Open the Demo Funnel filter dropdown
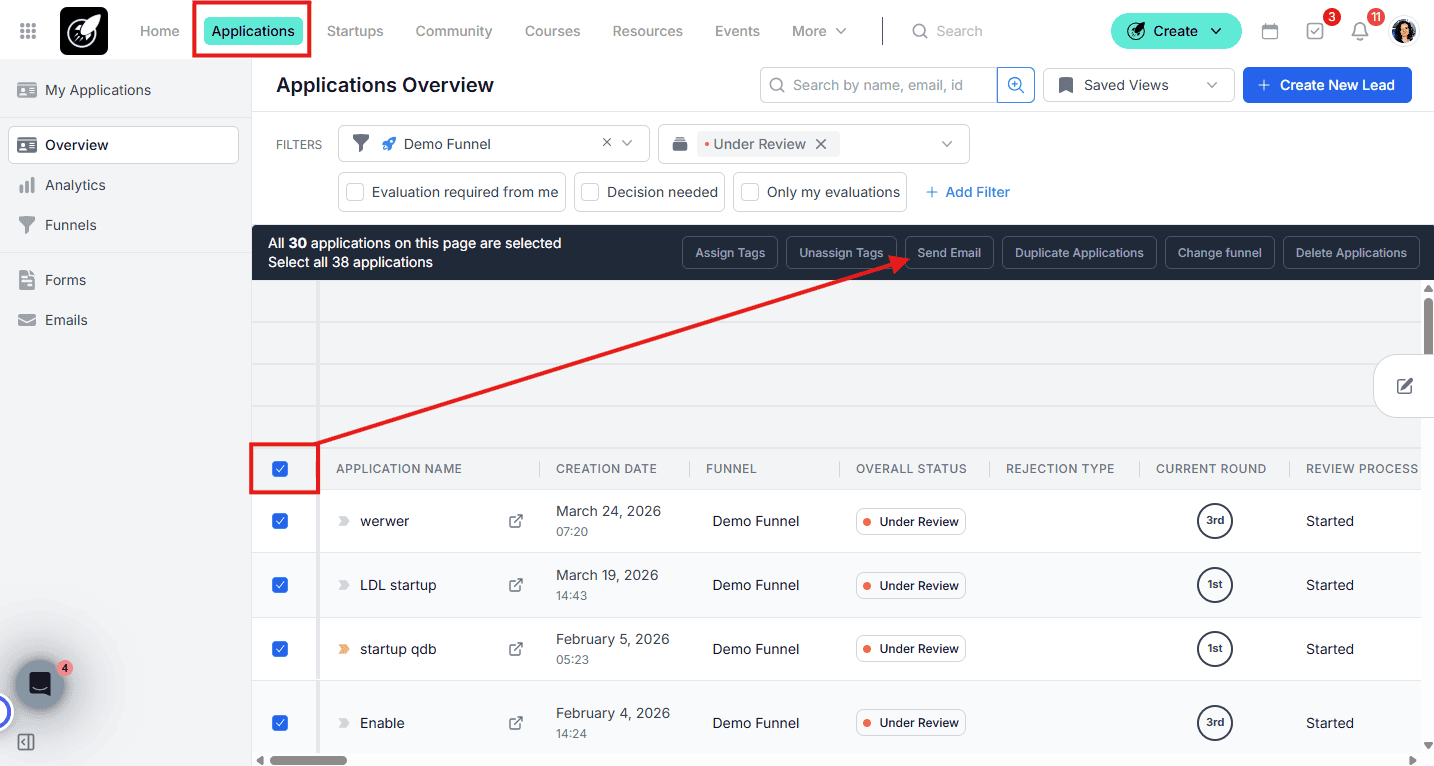 click(627, 143)
